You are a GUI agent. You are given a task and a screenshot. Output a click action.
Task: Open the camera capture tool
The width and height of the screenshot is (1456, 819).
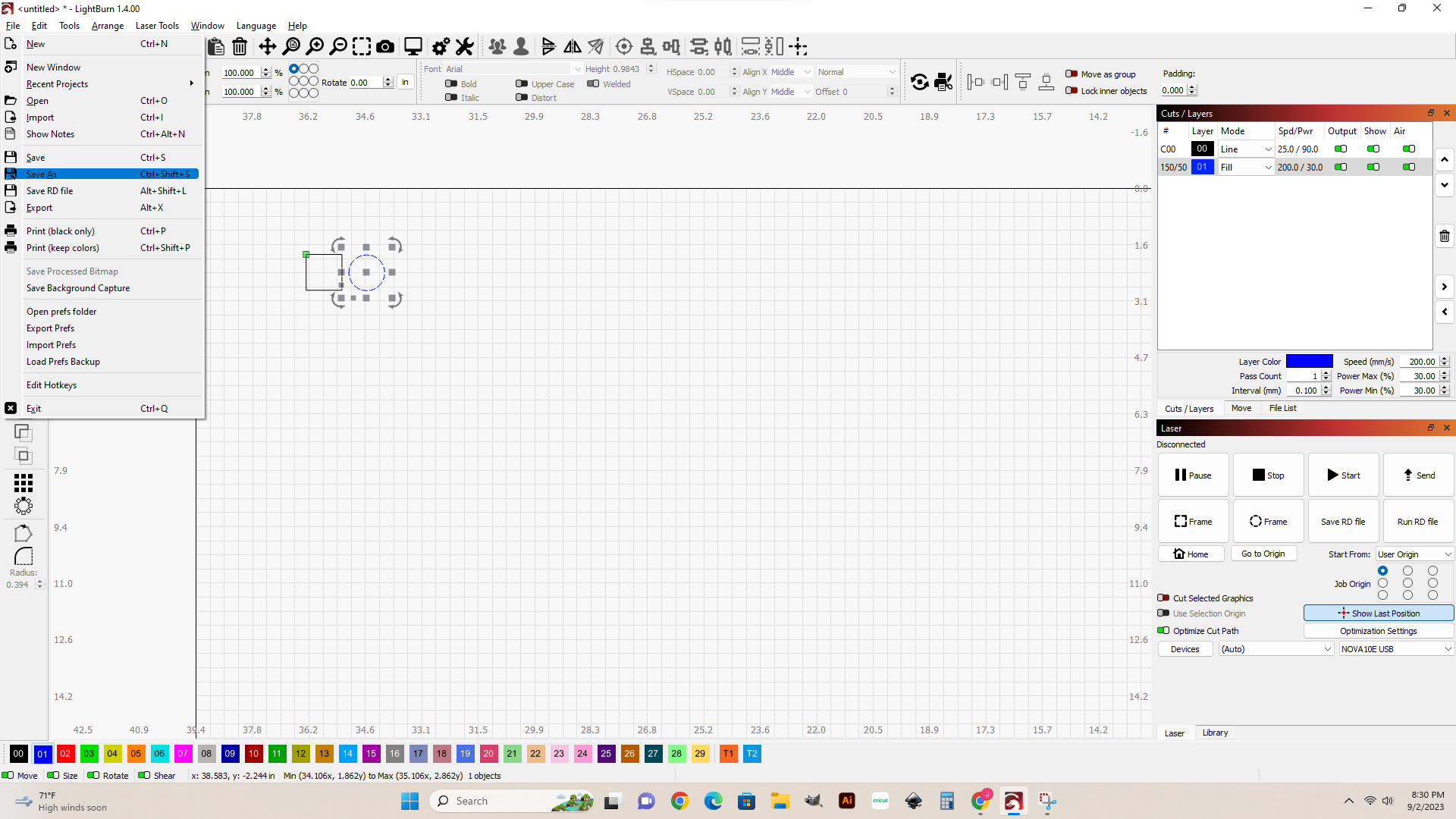(385, 47)
